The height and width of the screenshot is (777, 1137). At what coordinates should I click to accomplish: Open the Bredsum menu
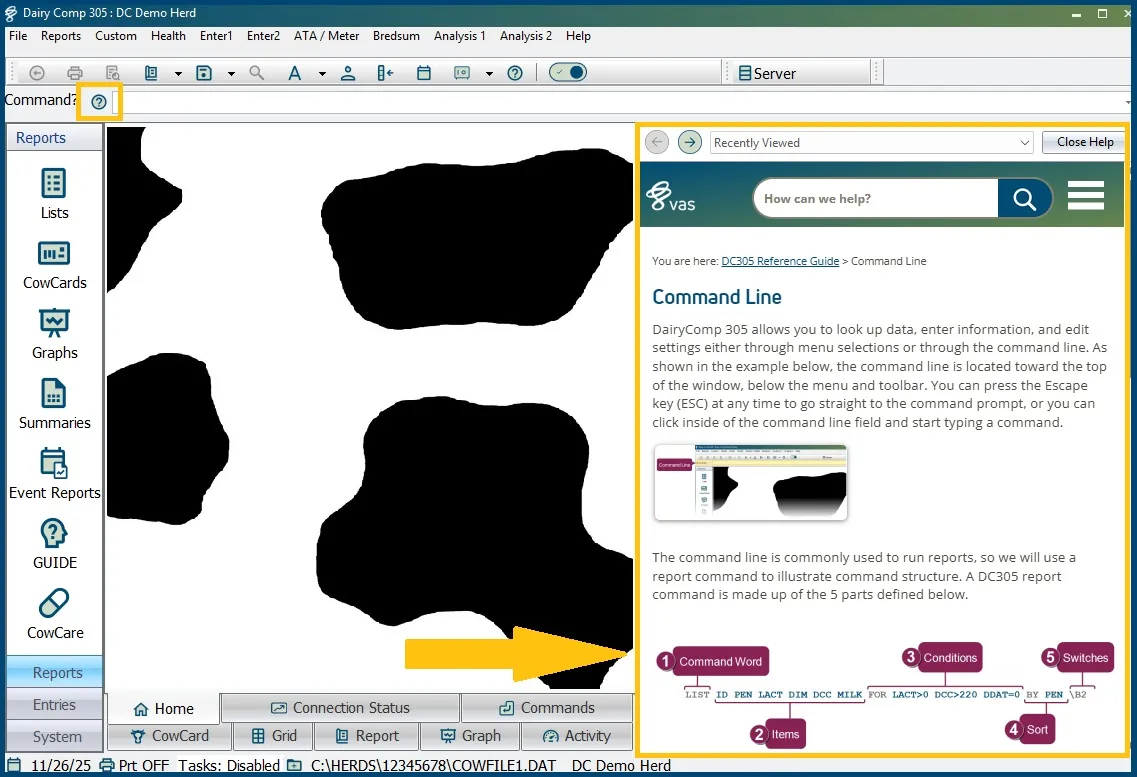click(396, 36)
